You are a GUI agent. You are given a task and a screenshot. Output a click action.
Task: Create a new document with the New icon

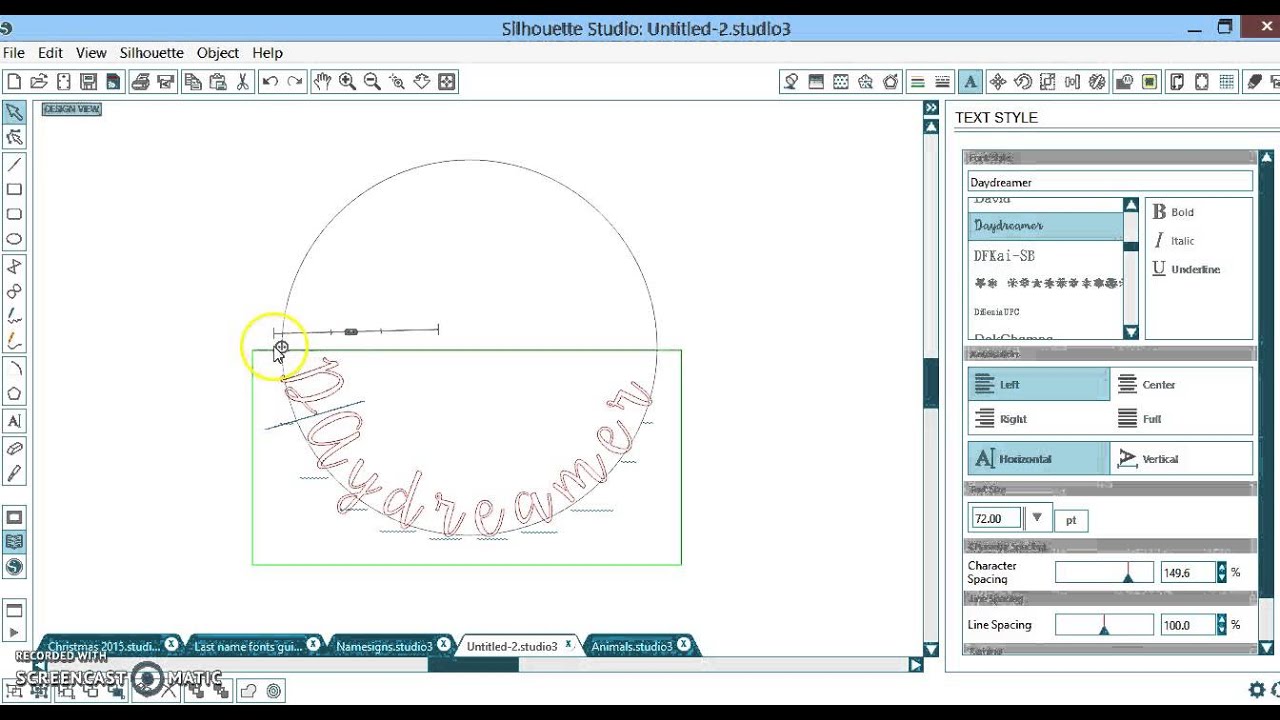[14, 82]
